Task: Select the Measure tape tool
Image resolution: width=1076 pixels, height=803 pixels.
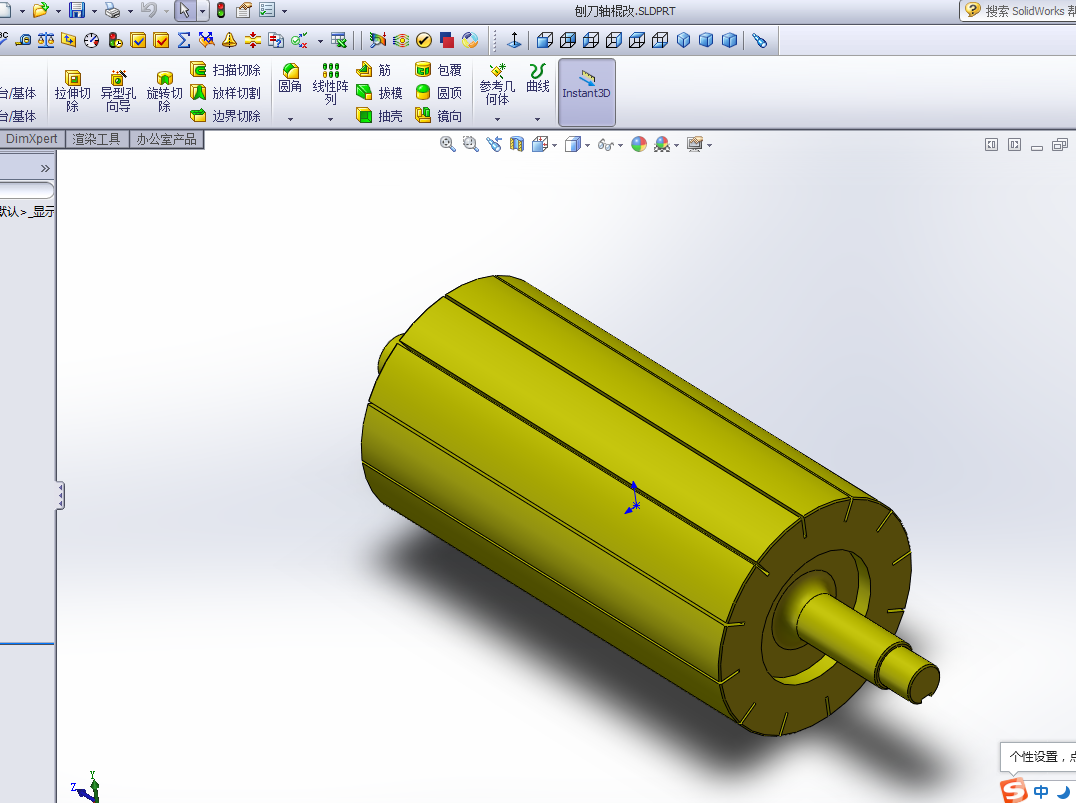Action: pos(23,40)
